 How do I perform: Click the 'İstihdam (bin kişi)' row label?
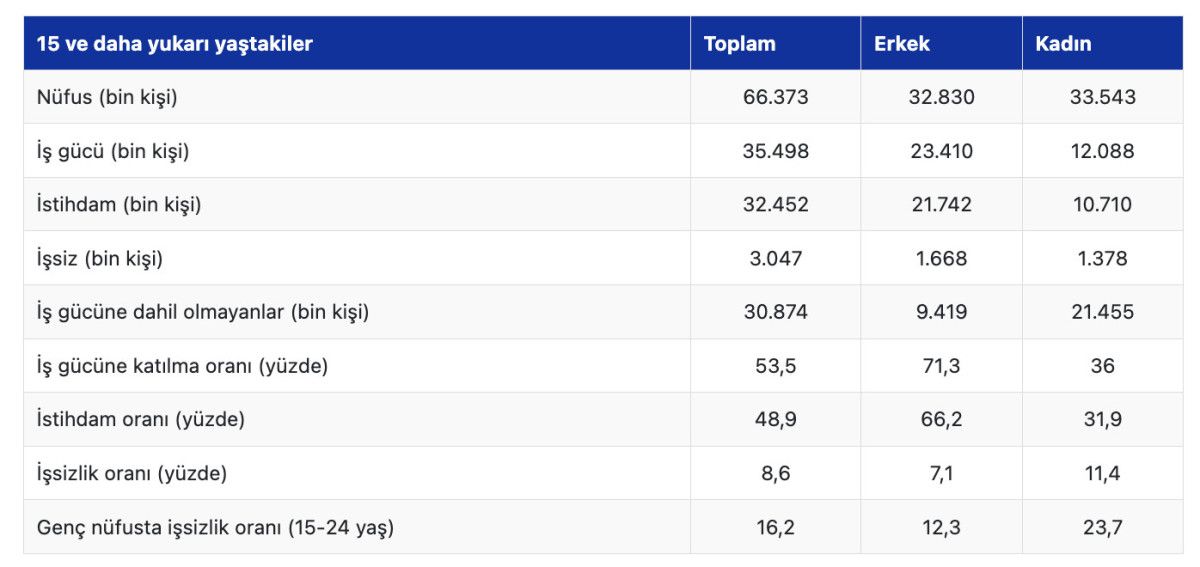[119, 205]
